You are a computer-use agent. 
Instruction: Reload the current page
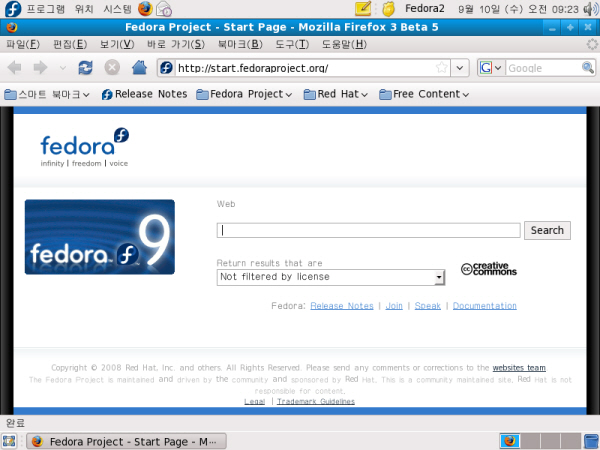[x=85, y=68]
